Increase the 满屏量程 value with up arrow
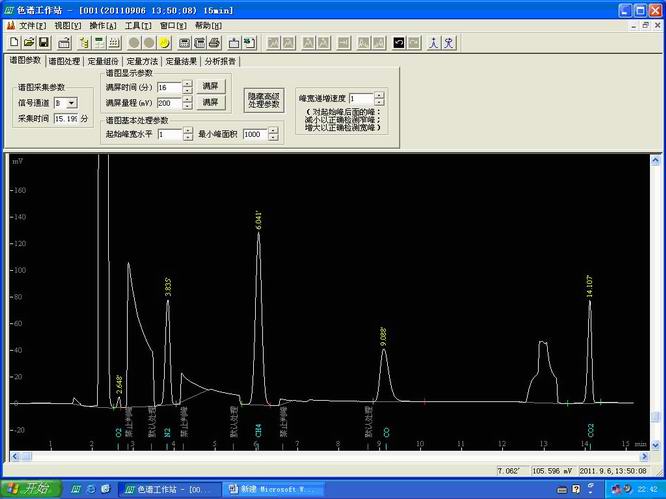The width and height of the screenshot is (666, 499). point(187,99)
